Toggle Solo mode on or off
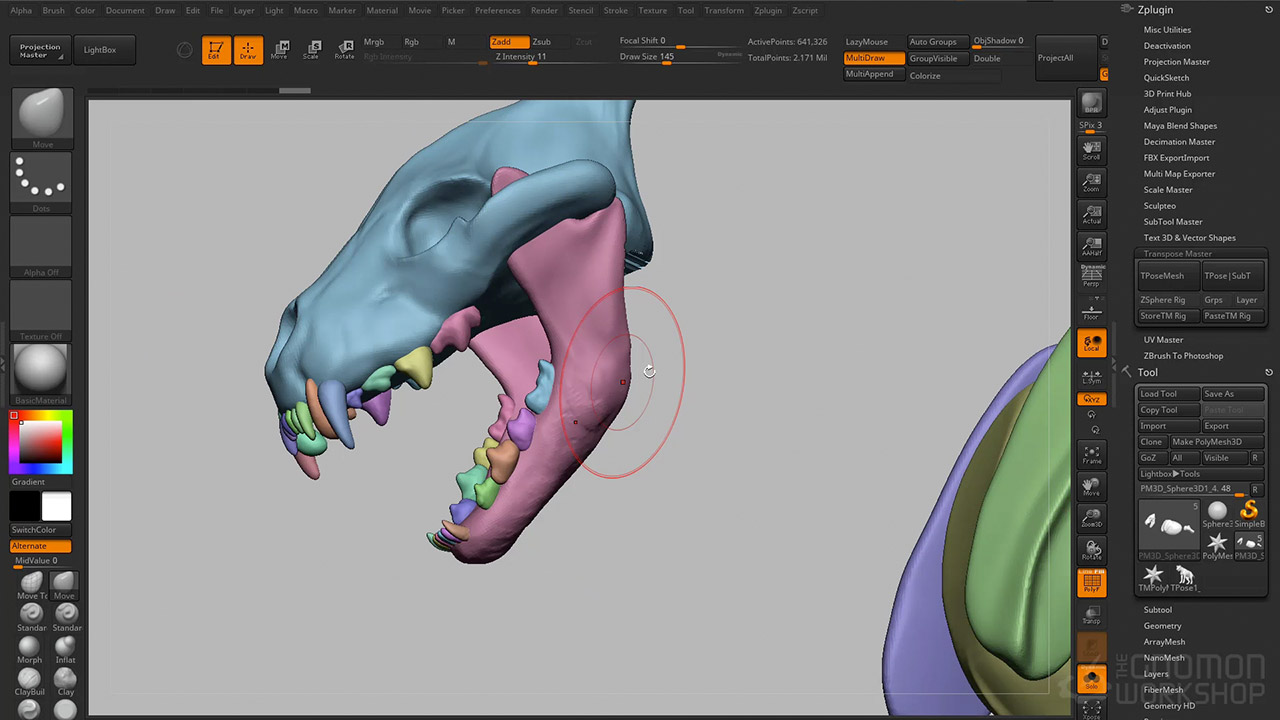1280x720 pixels. click(1091, 678)
